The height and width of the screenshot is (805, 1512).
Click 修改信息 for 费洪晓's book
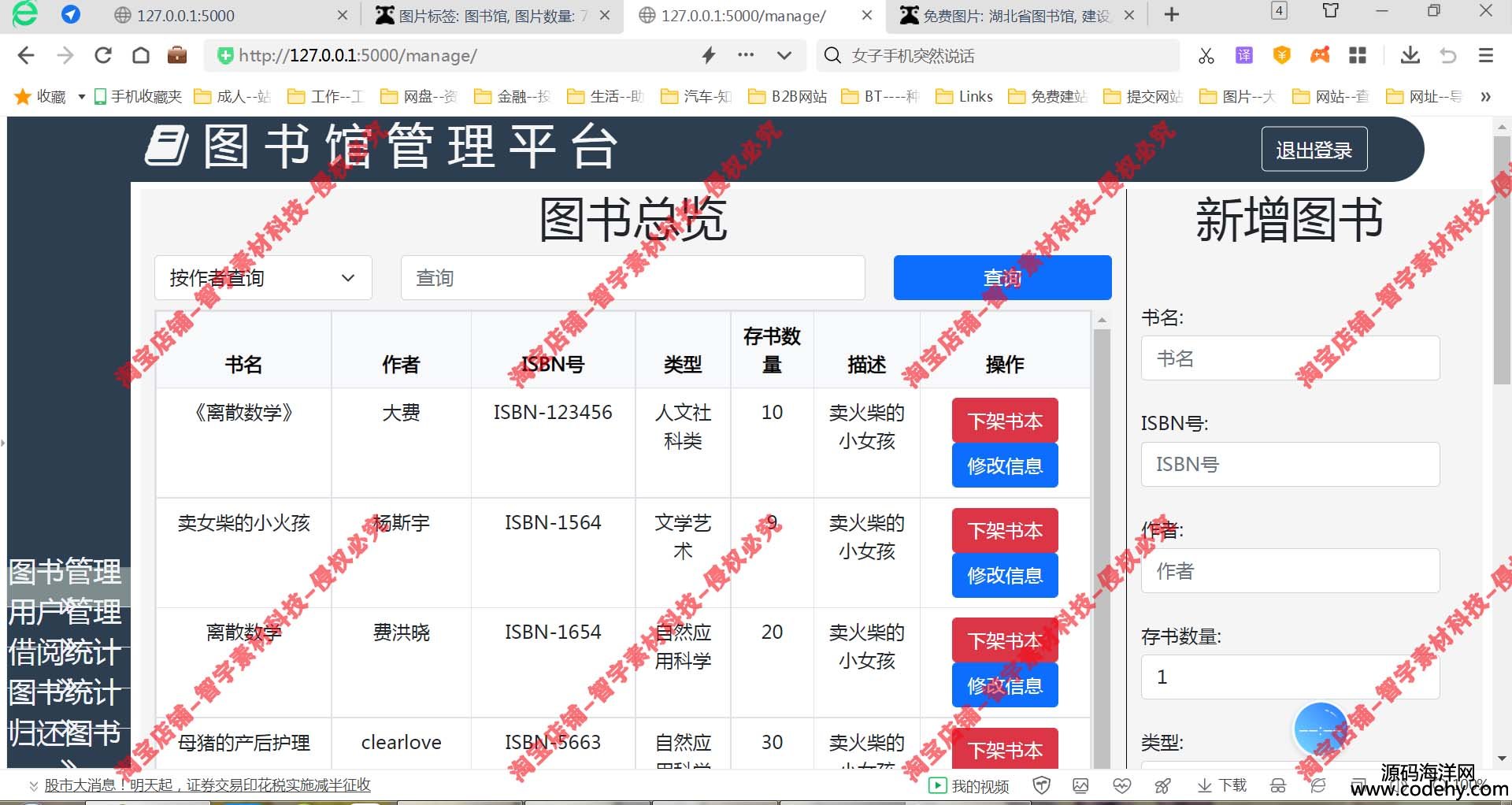point(1005,685)
